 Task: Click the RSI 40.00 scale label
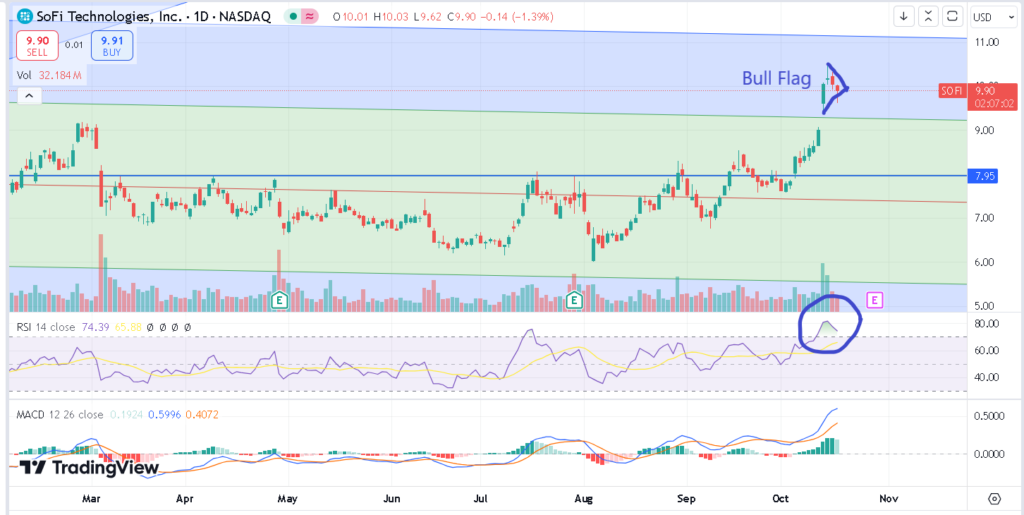tap(986, 377)
